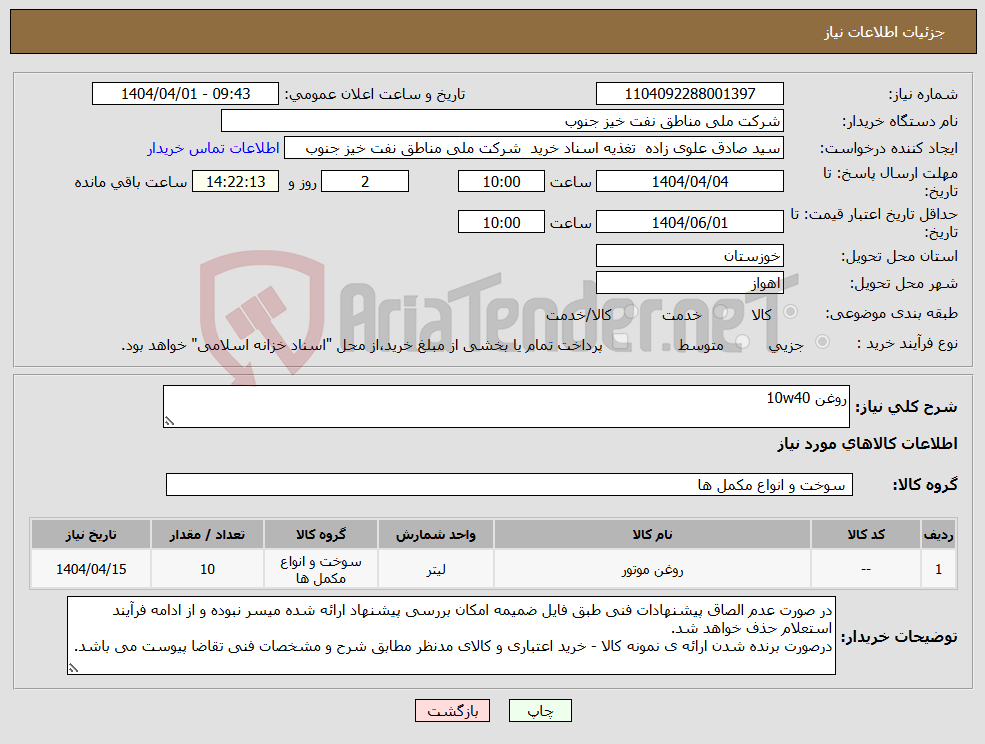This screenshot has width=985, height=744.
Task: Click the general description box روغن 10w40
Action: (506, 407)
